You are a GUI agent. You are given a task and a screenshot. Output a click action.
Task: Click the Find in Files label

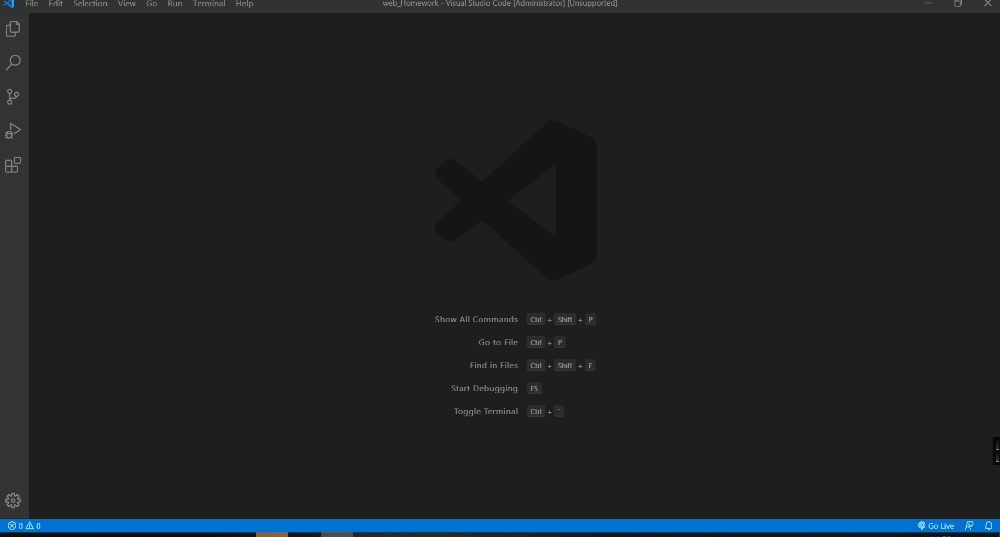(494, 365)
